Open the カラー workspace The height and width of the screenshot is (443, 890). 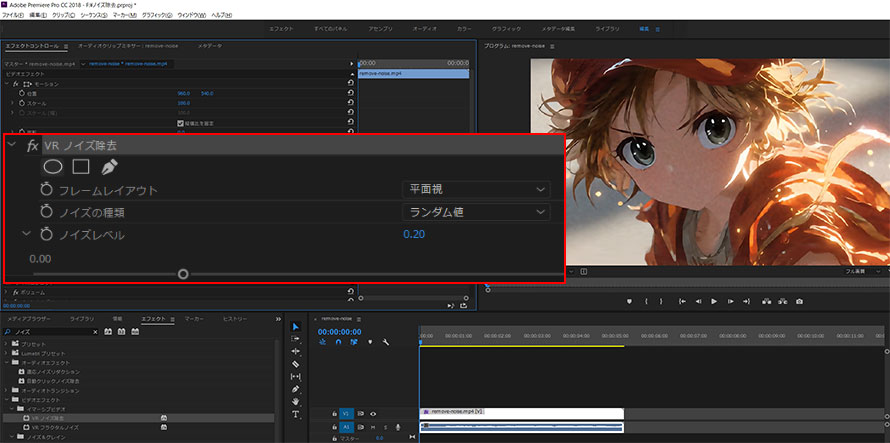tap(464, 29)
